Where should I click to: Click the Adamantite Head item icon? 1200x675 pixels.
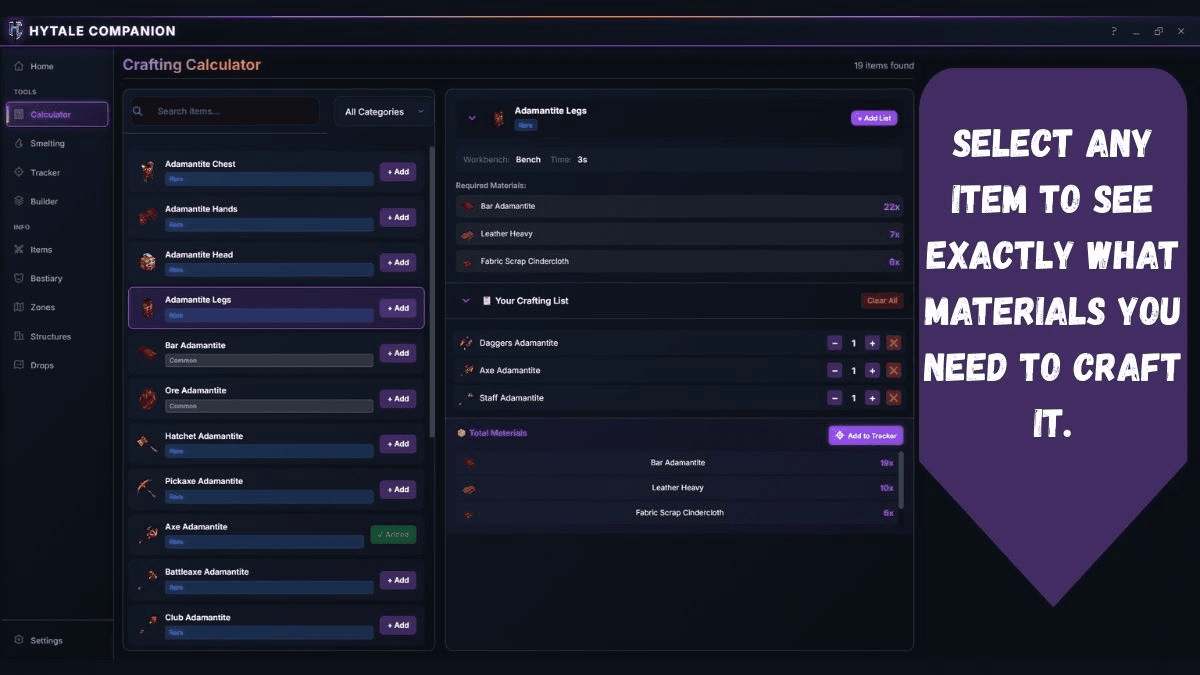(148, 262)
